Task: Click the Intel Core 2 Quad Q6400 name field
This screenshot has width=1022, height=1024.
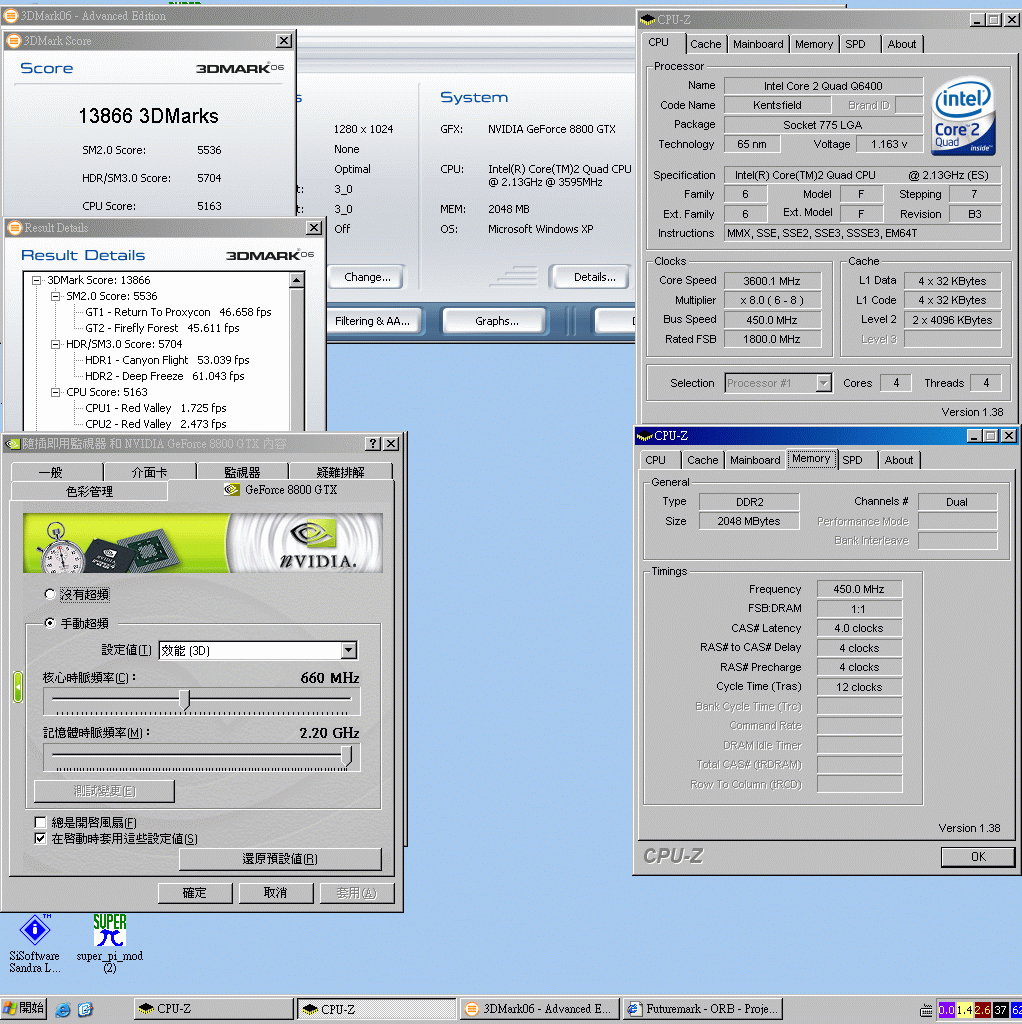Action: click(x=823, y=86)
